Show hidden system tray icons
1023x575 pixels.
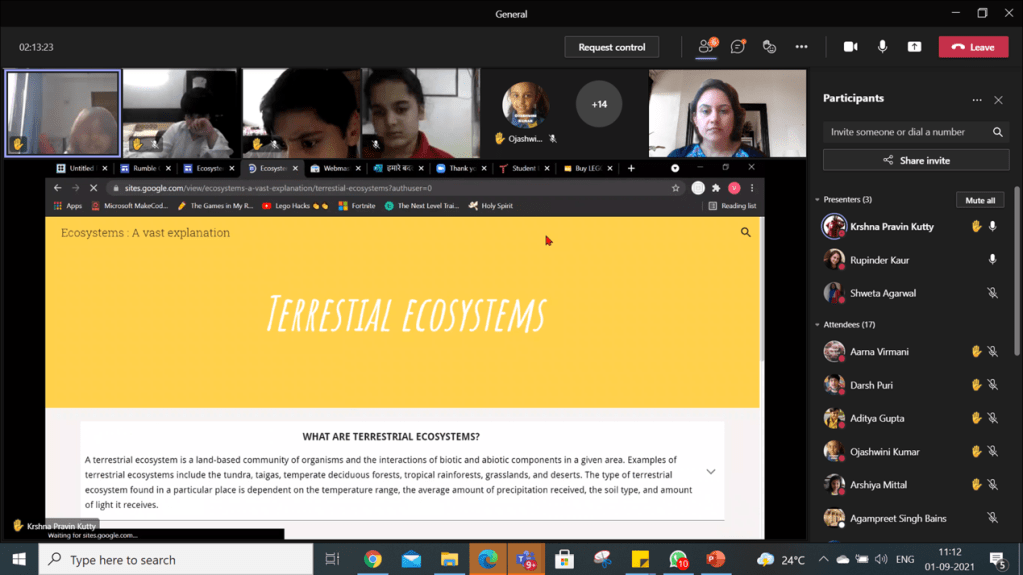[823, 560]
